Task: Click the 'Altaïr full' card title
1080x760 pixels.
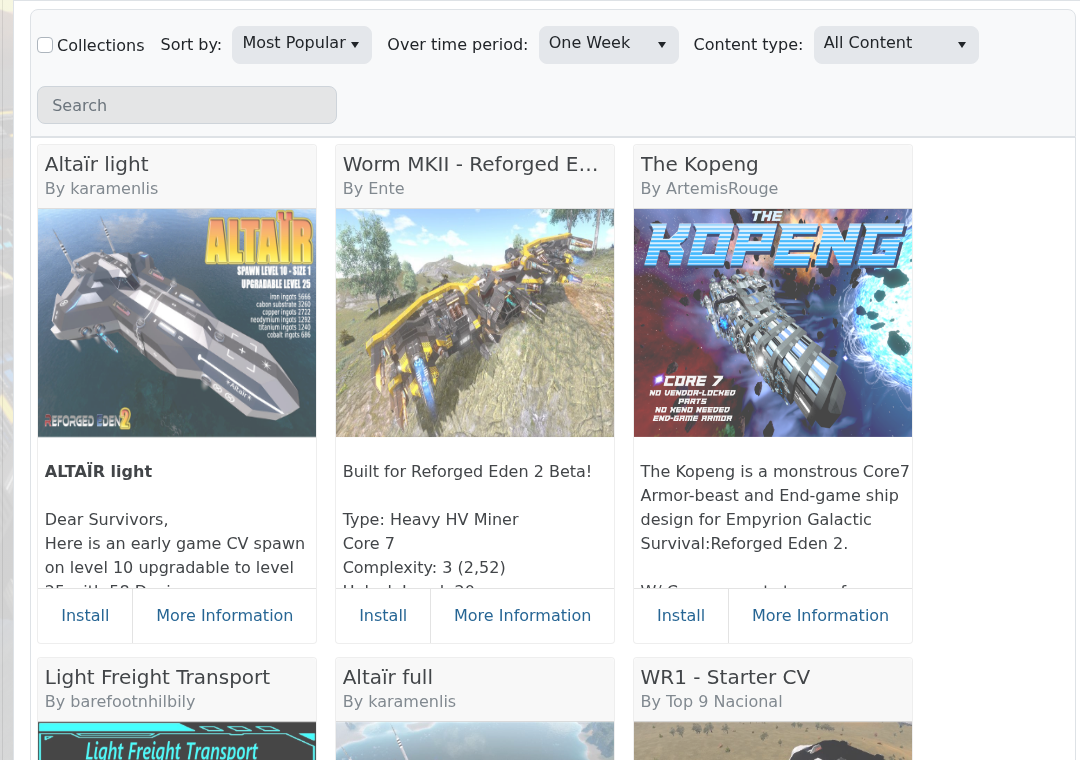Action: (x=388, y=677)
